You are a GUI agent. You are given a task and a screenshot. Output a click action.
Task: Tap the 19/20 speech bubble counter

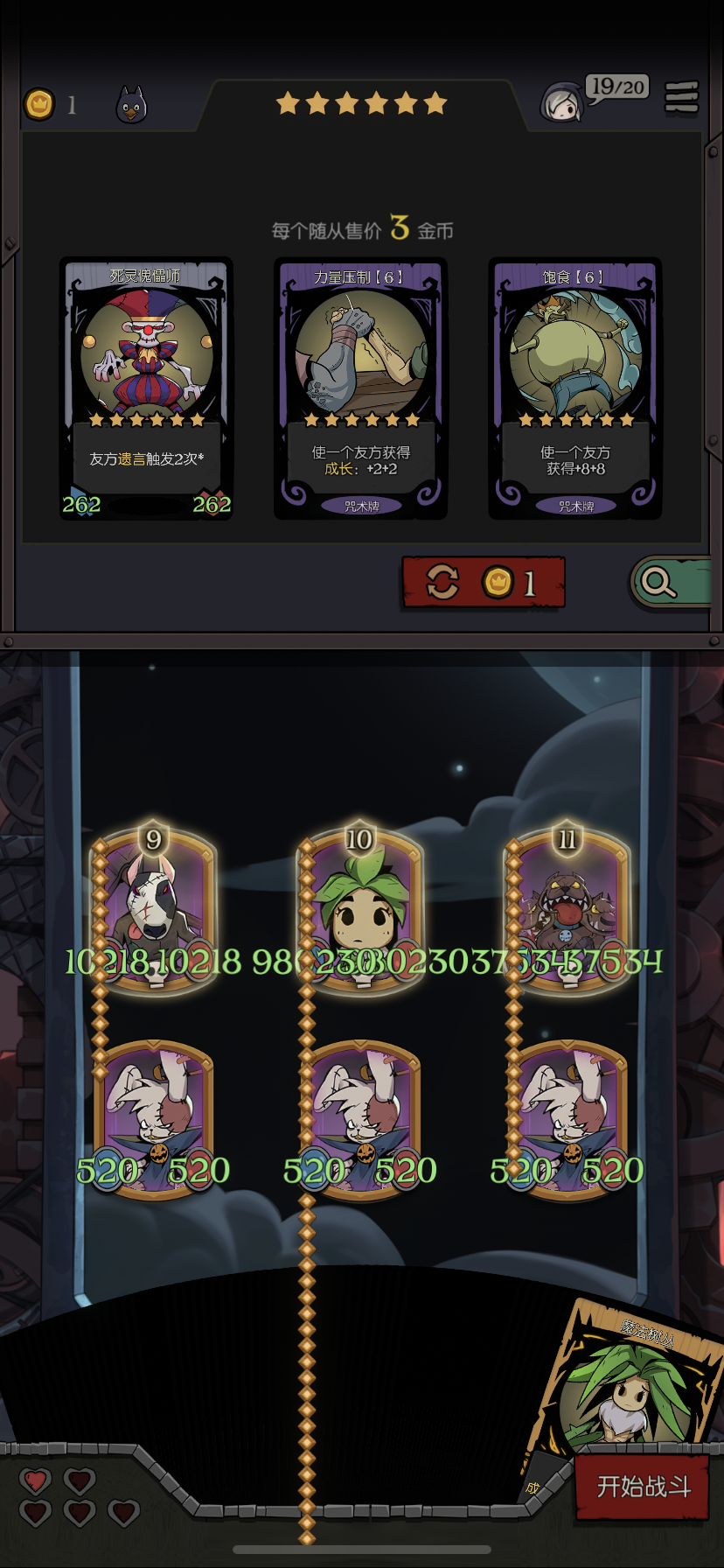[x=617, y=87]
